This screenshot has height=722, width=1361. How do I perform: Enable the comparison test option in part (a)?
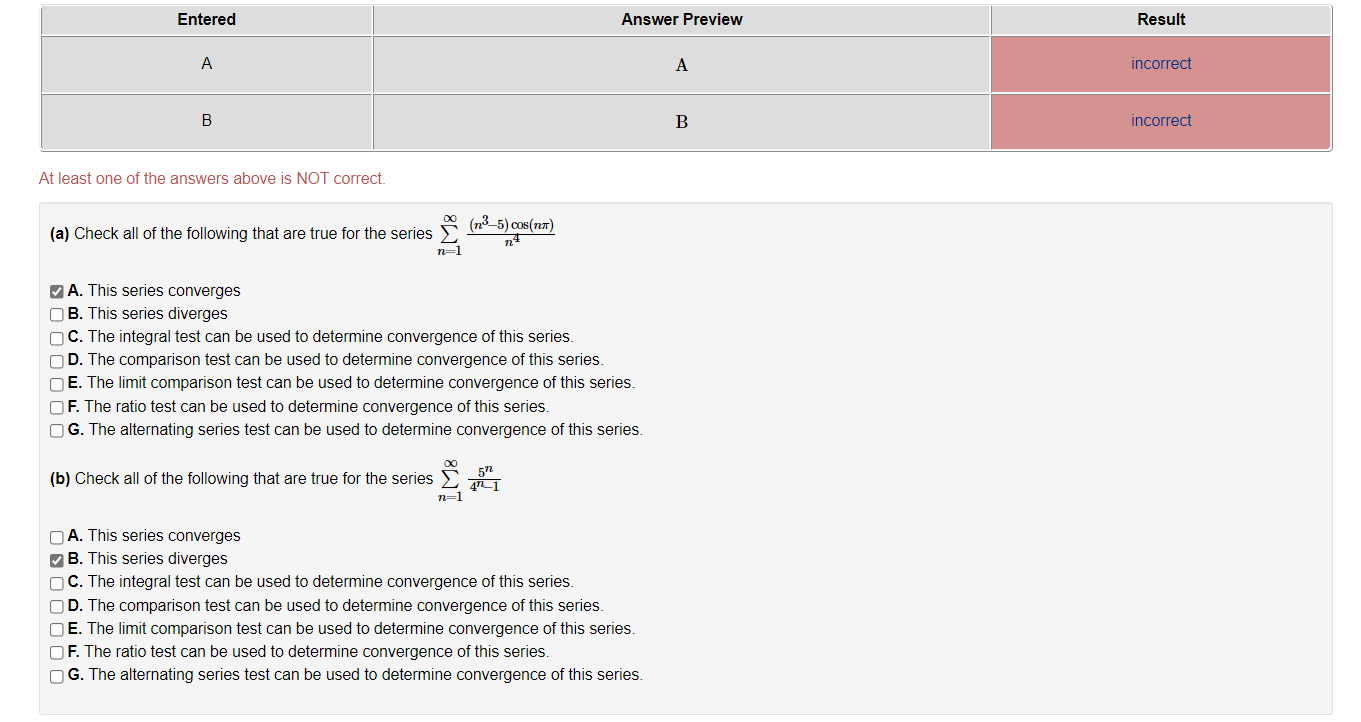pyautogui.click(x=56, y=360)
